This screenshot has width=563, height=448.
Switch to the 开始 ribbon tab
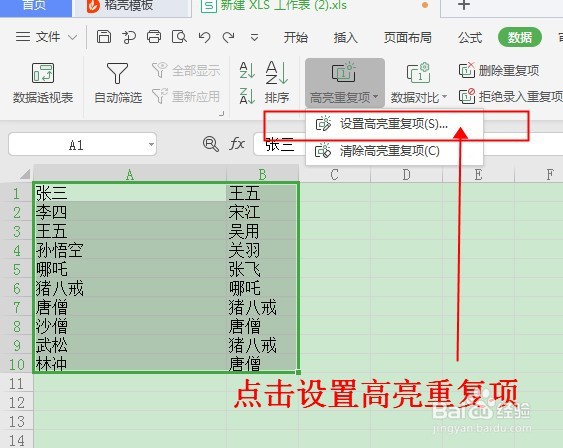coord(296,37)
